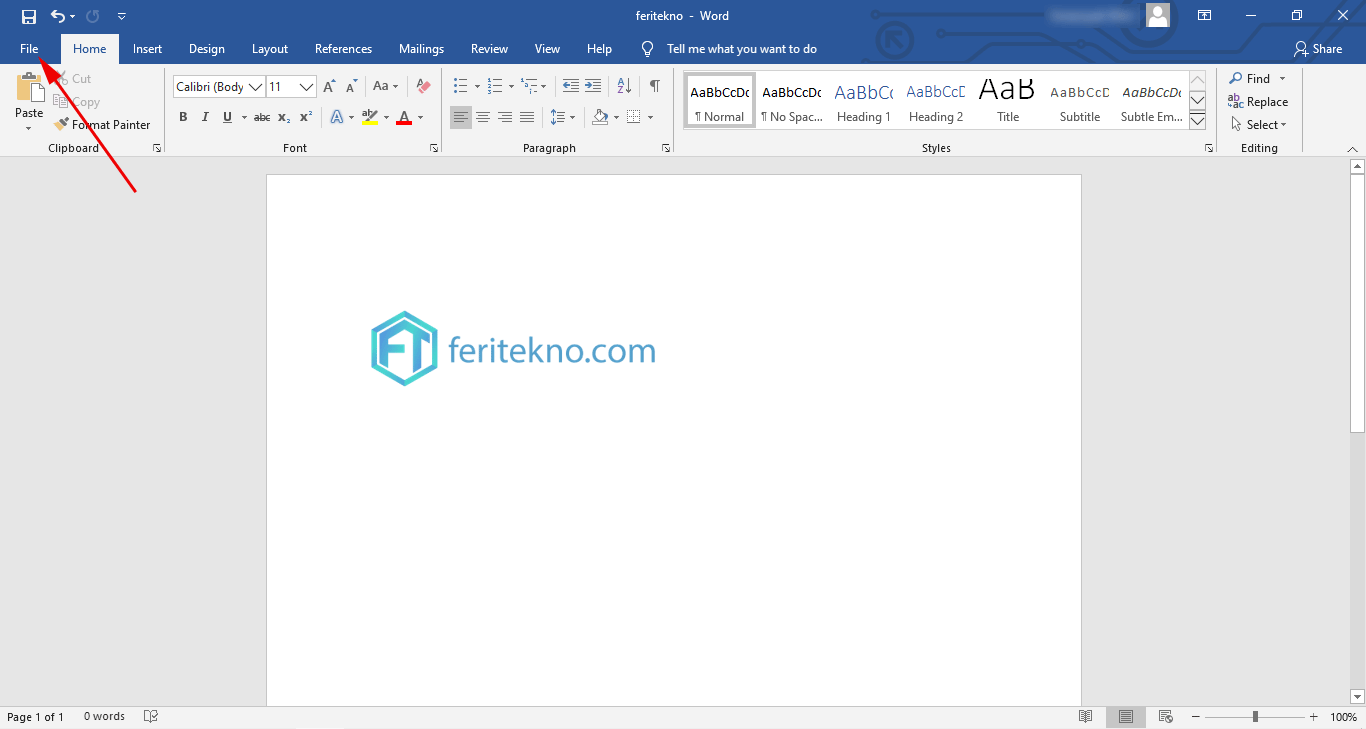Click the Paste clipboard icon
The height and width of the screenshot is (729, 1366).
pos(29,88)
